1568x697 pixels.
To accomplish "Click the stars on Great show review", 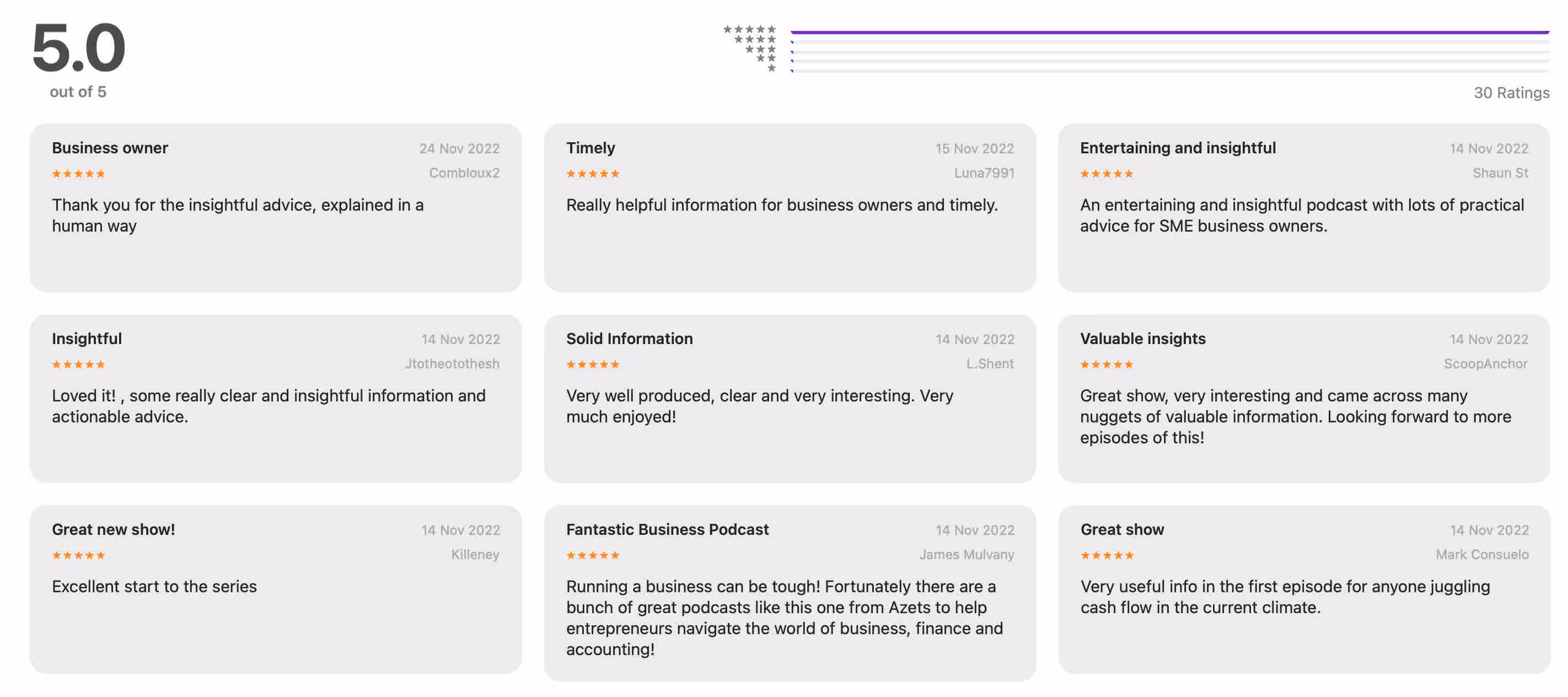I will coord(1106,555).
